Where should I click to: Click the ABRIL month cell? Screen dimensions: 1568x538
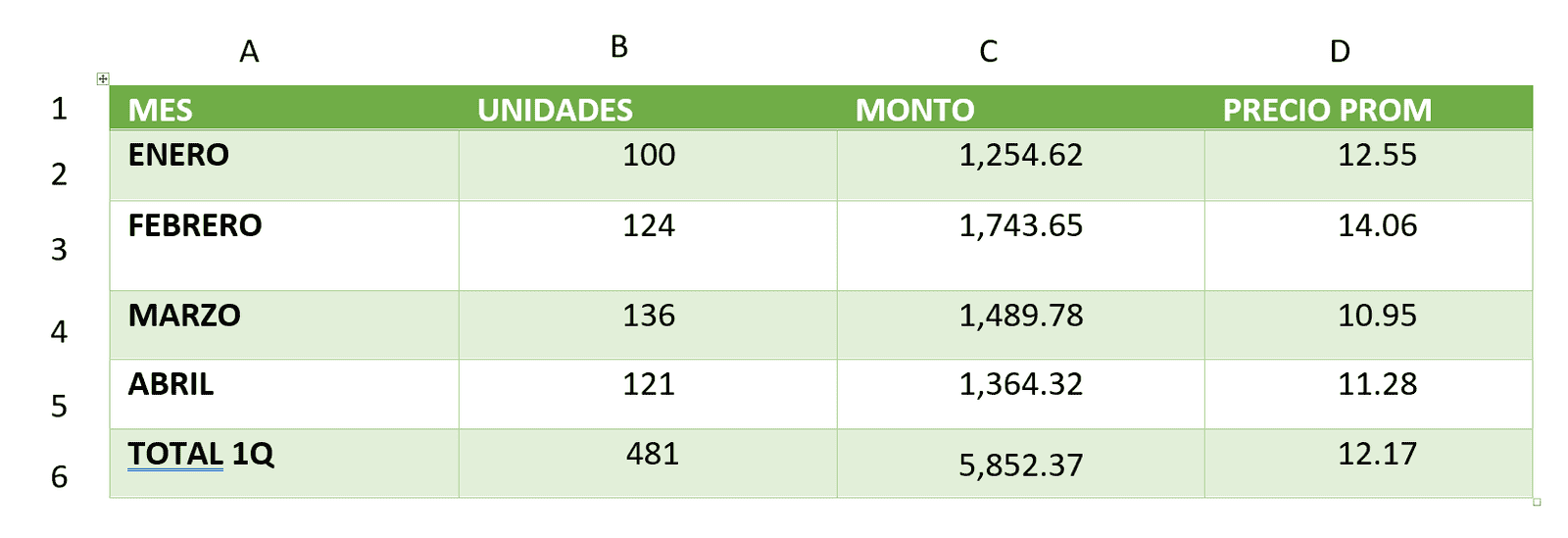(x=284, y=394)
